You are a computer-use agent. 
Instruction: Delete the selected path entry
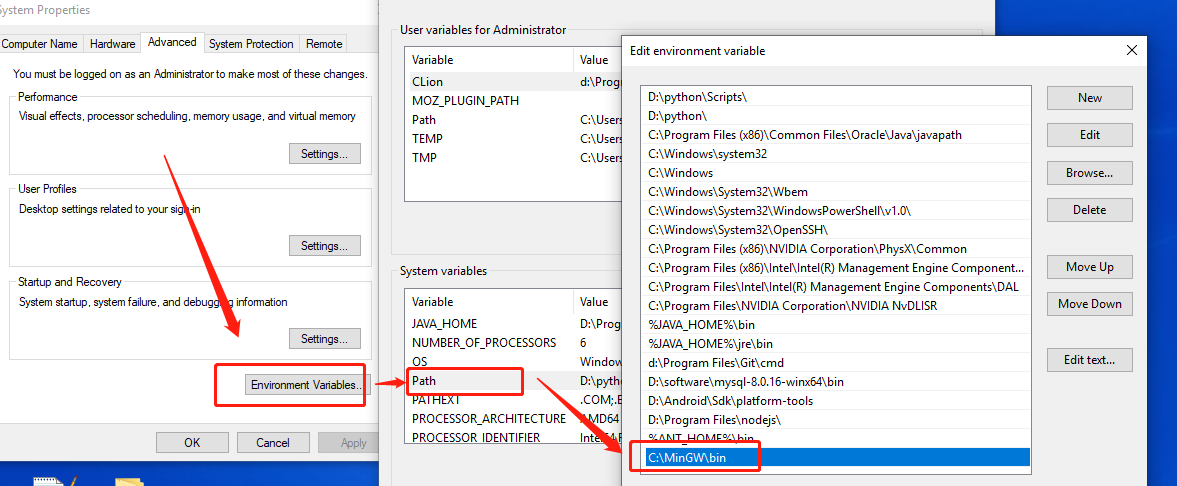(1089, 210)
